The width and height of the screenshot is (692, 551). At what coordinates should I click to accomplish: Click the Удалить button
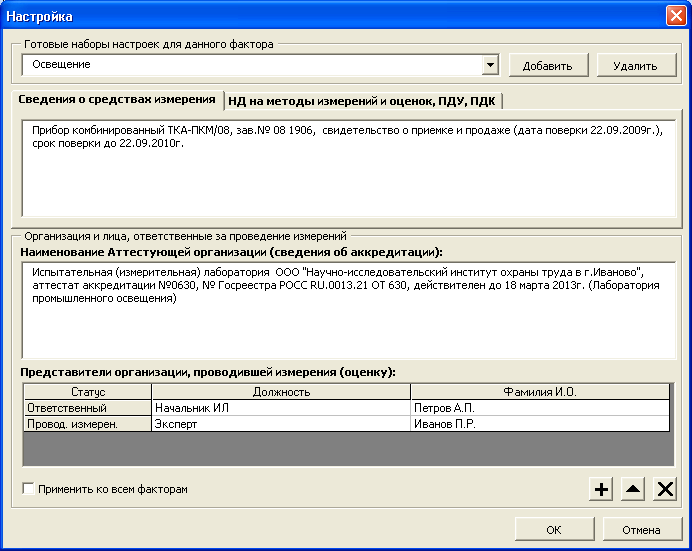pos(636,66)
